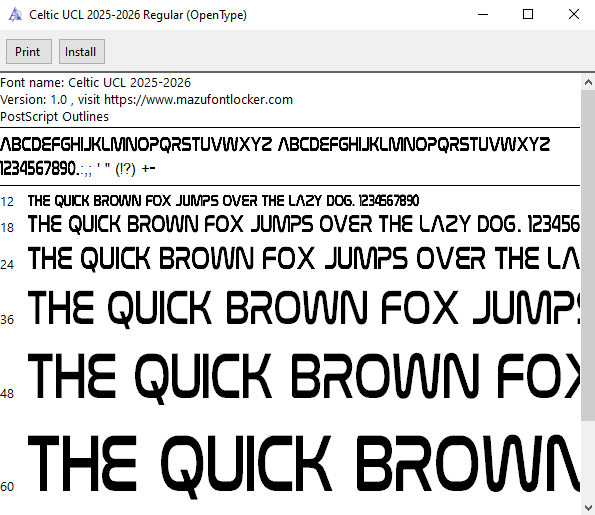
Task: Click the 48-point quick brown fox sample
Action: point(304,378)
